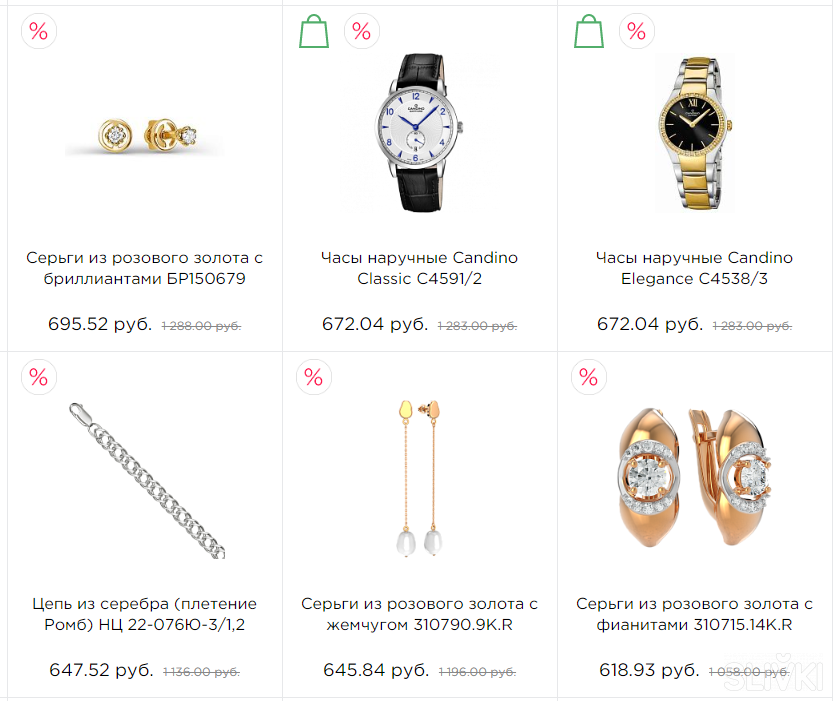Screen dimensions: 833x701
Task: Open title link Серьги из розового золота с бриллиантами
Action: [x=144, y=268]
